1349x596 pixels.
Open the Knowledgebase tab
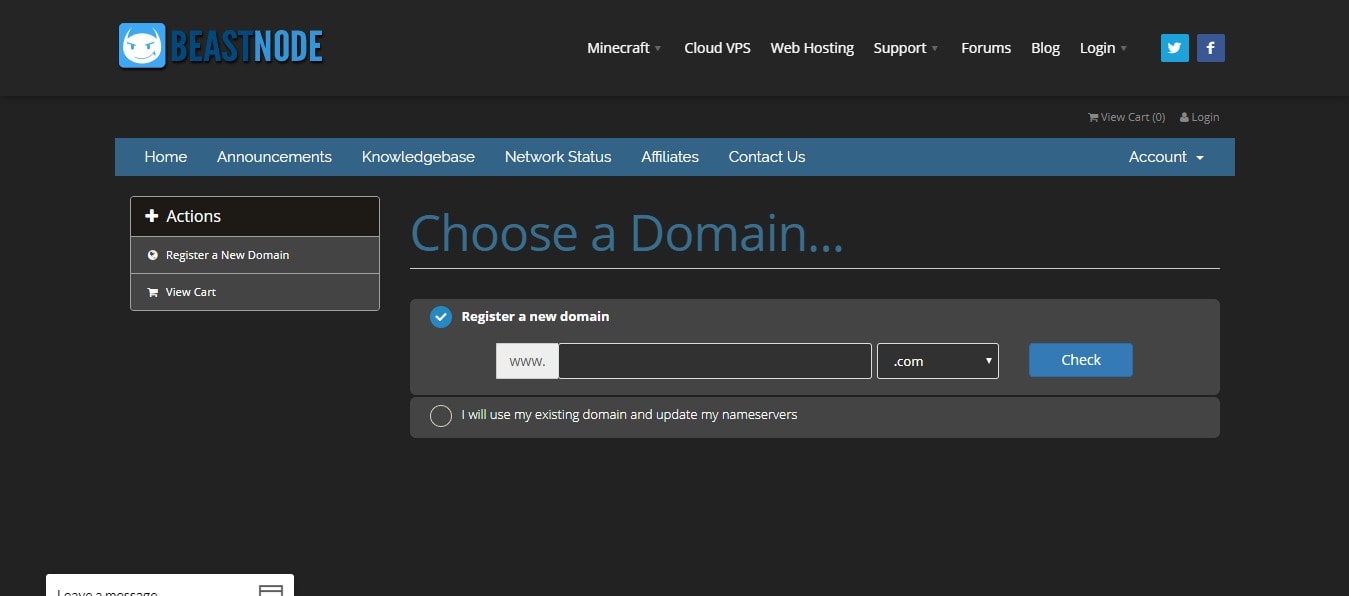pos(418,157)
